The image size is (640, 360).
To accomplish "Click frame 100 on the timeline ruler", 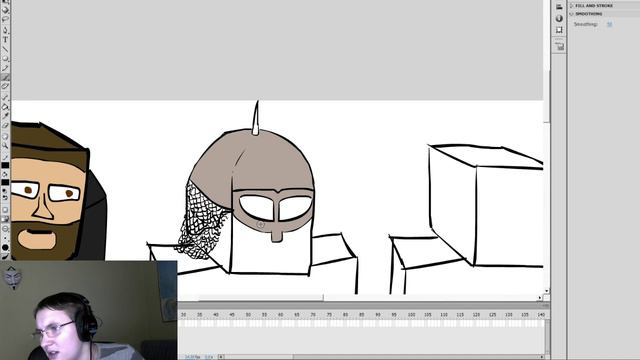I will (411, 315).
